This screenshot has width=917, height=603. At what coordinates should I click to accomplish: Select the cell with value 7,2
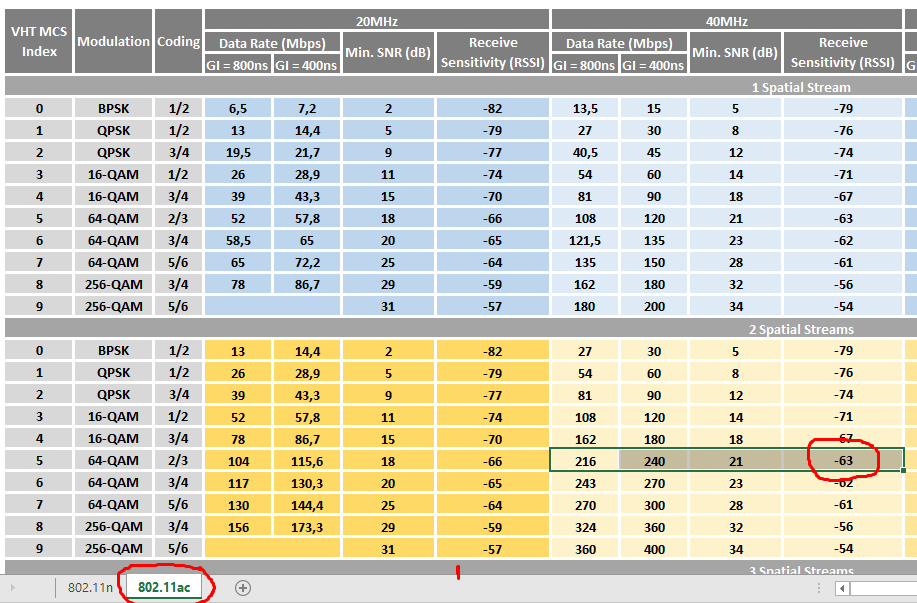[x=306, y=108]
